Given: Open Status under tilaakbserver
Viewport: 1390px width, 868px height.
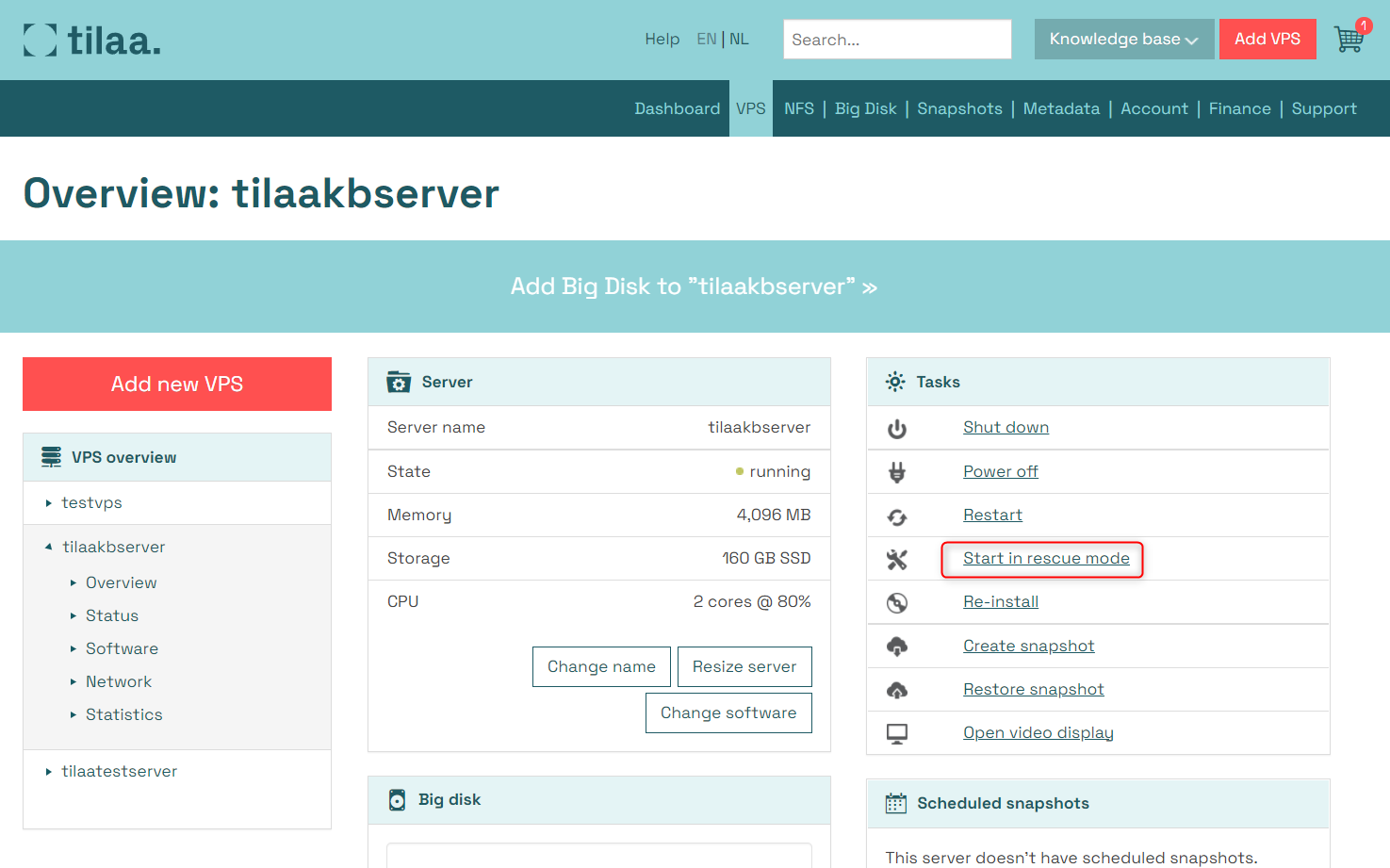Looking at the screenshot, I should coord(112,615).
